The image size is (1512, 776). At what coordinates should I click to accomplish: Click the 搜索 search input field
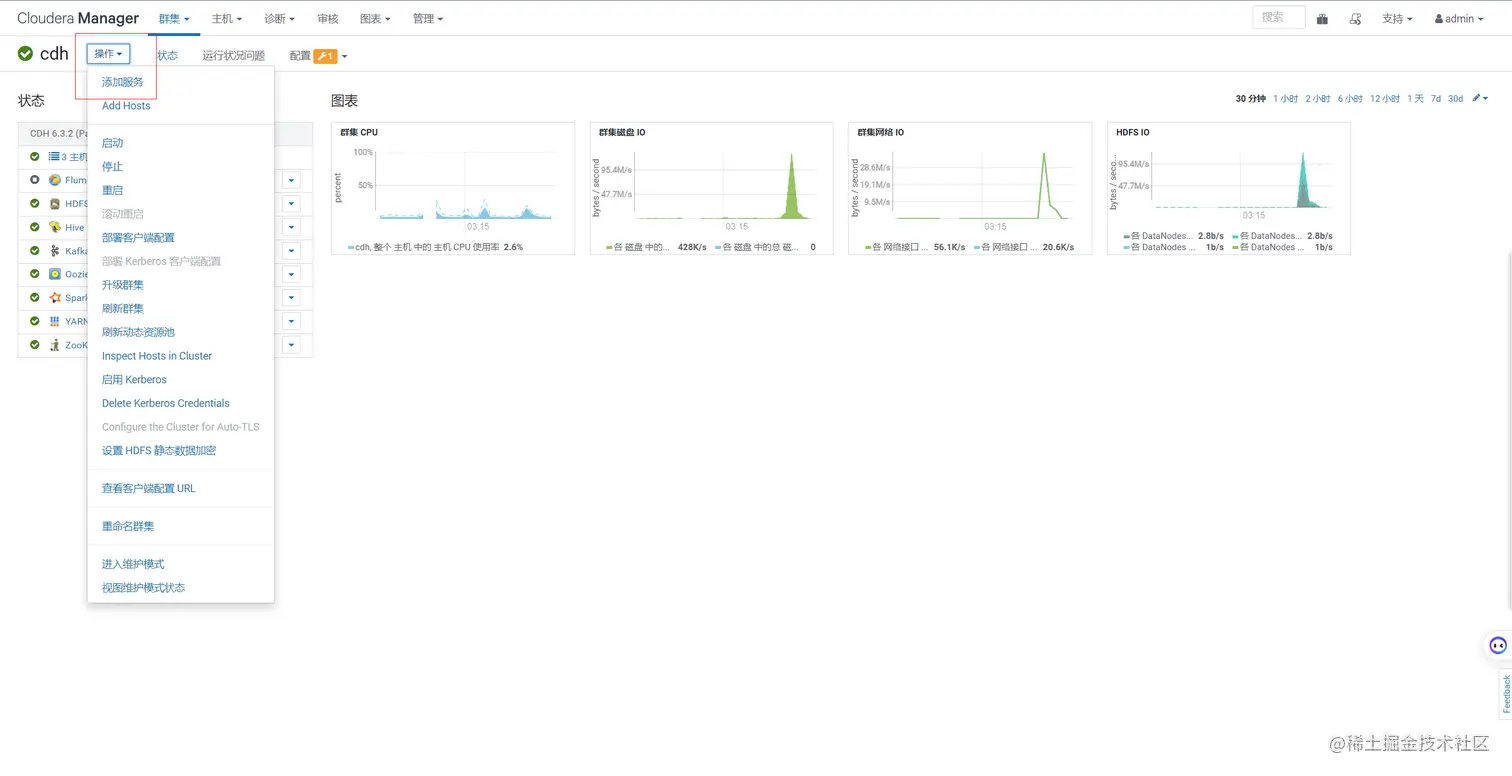pyautogui.click(x=1278, y=17)
